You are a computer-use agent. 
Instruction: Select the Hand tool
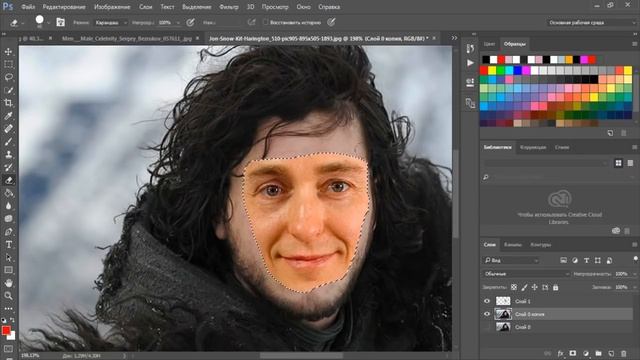pos(9,283)
